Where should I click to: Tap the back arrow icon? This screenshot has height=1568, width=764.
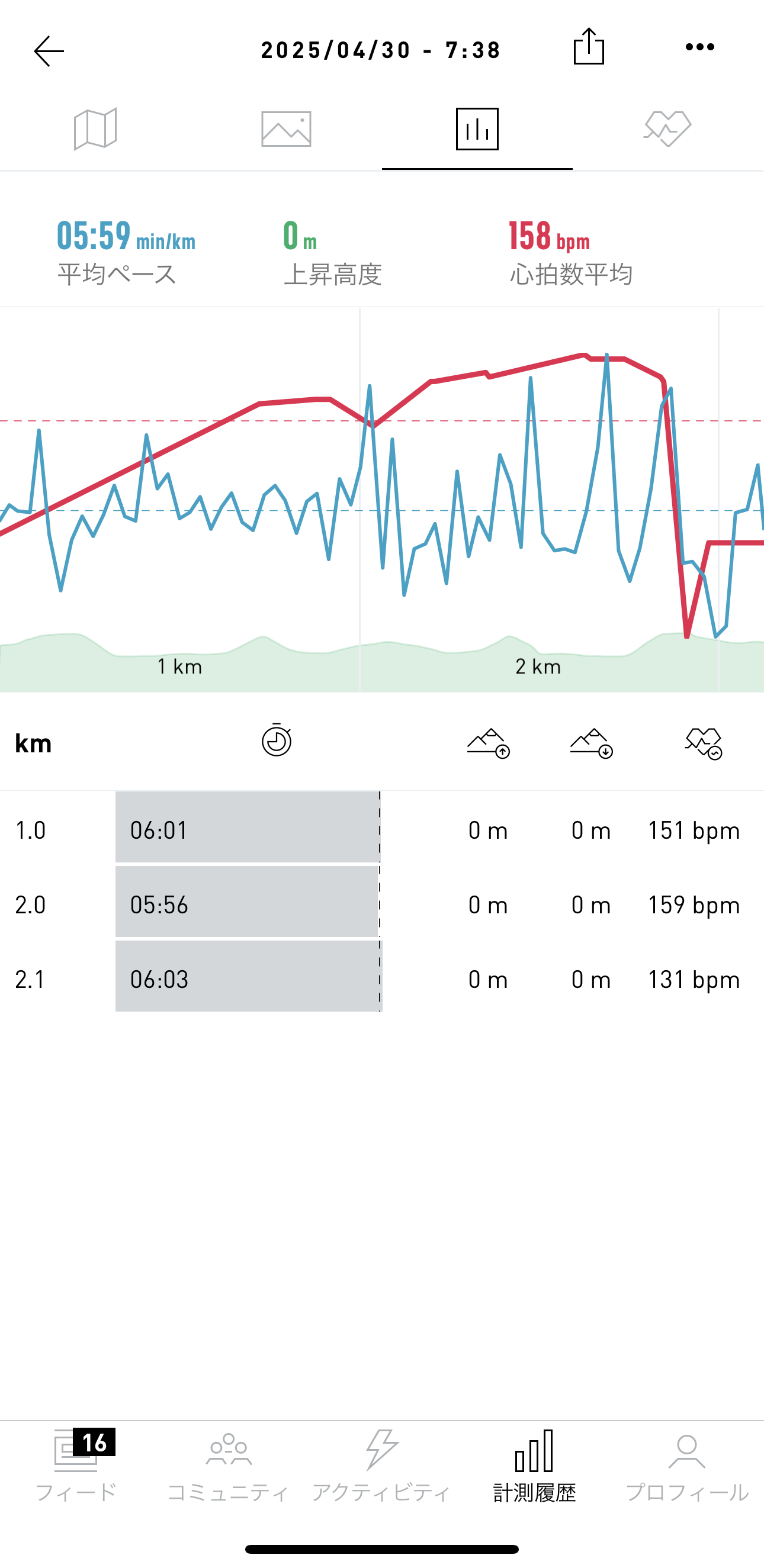point(49,50)
